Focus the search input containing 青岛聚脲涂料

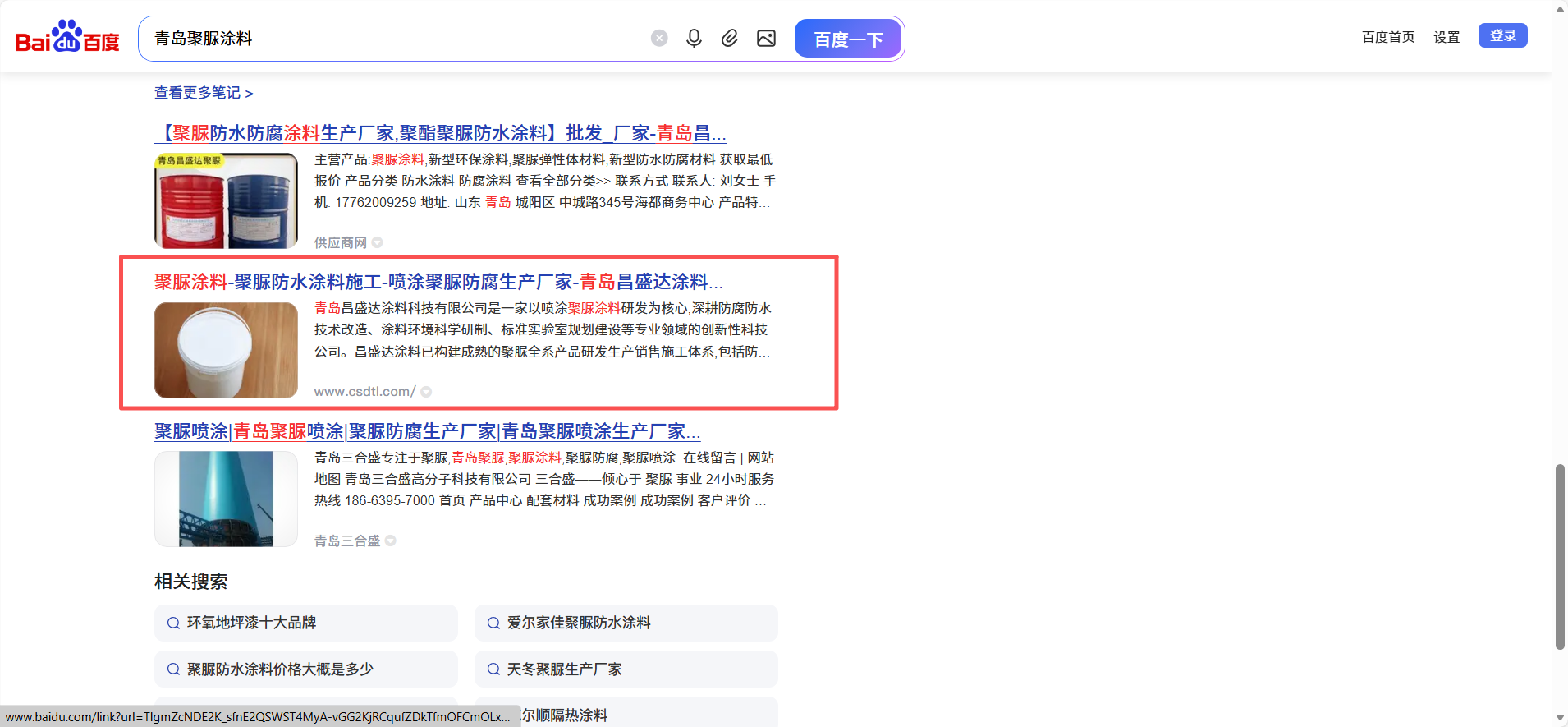click(394, 39)
